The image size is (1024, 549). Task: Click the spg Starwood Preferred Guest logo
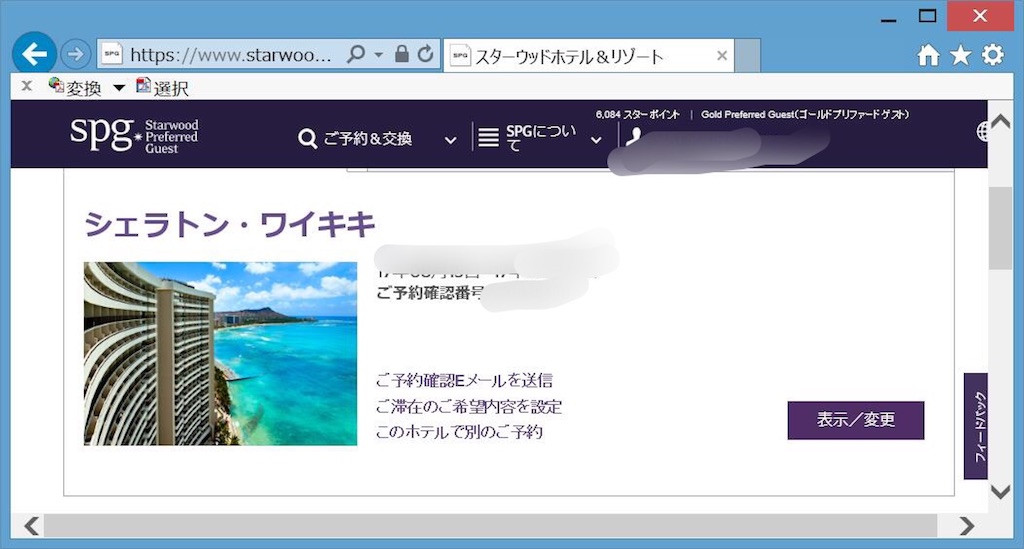pos(135,135)
